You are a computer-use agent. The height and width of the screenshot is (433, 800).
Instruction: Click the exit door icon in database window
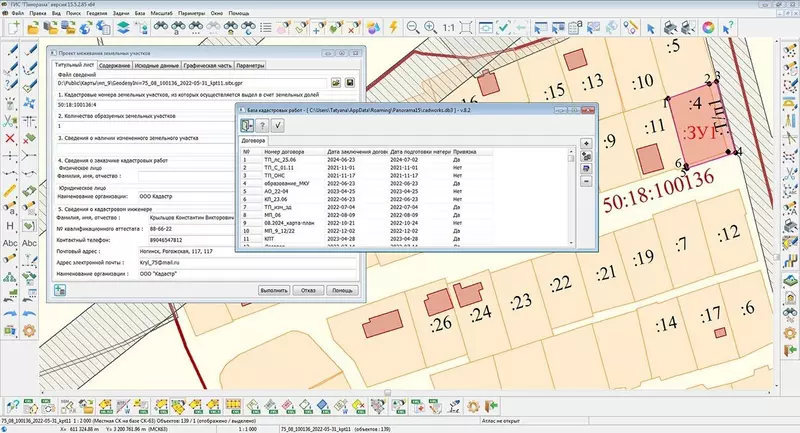[247, 125]
